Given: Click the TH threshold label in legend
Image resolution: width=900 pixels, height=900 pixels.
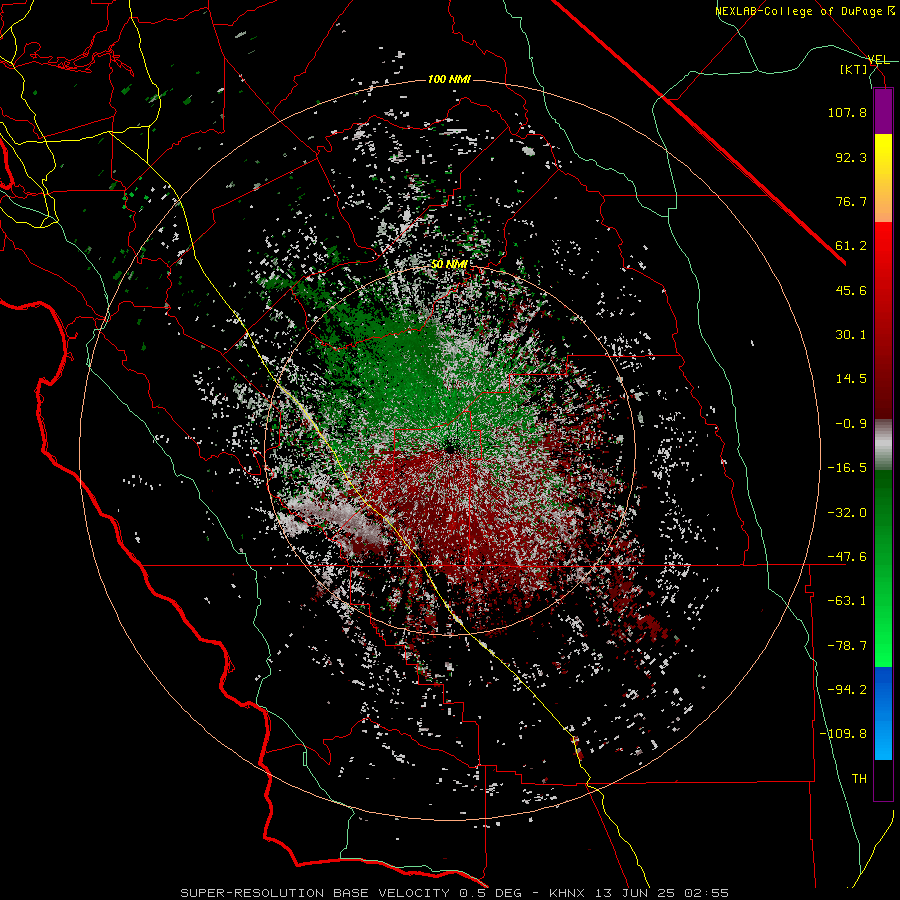Looking at the screenshot, I should [x=859, y=779].
